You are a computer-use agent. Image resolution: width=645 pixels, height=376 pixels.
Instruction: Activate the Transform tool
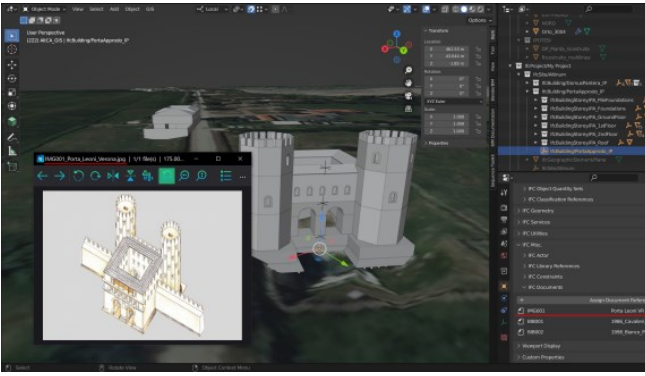(x=12, y=106)
